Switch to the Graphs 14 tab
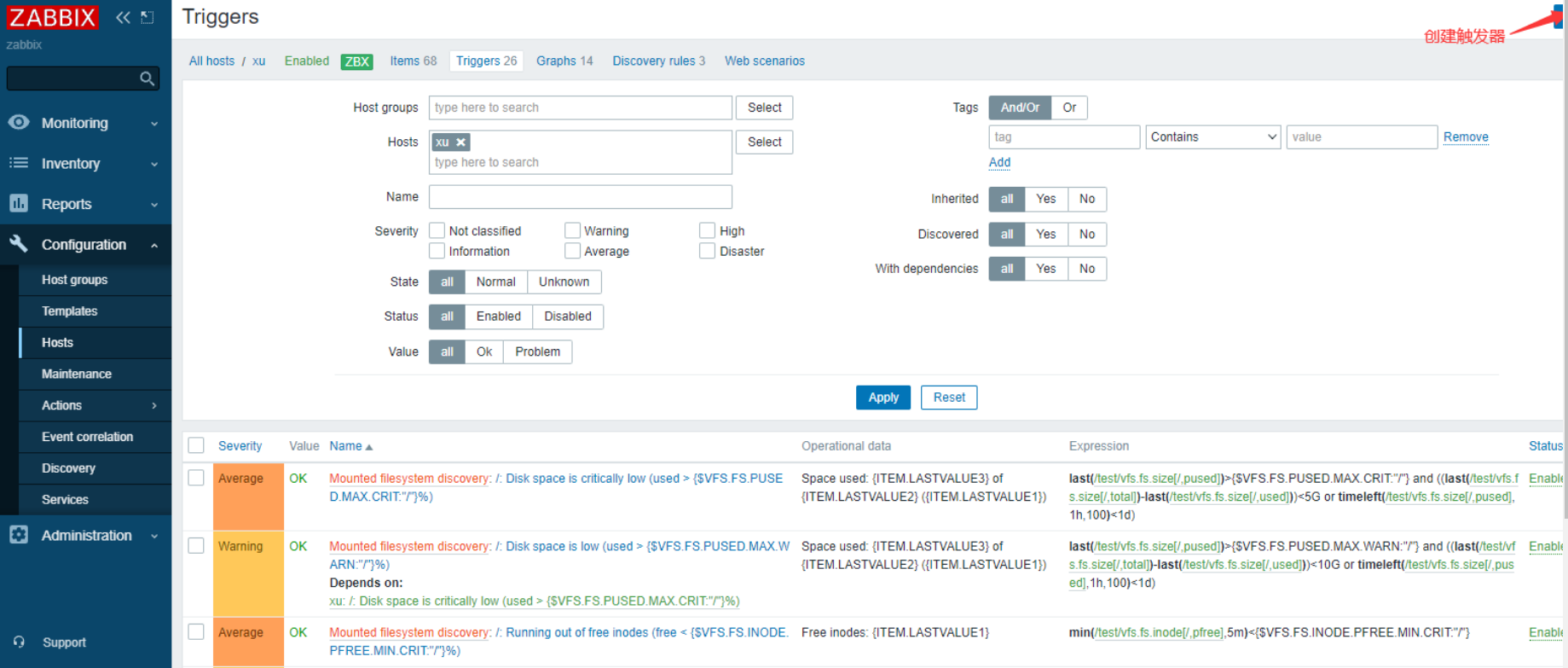The image size is (1568, 668). [x=564, y=61]
